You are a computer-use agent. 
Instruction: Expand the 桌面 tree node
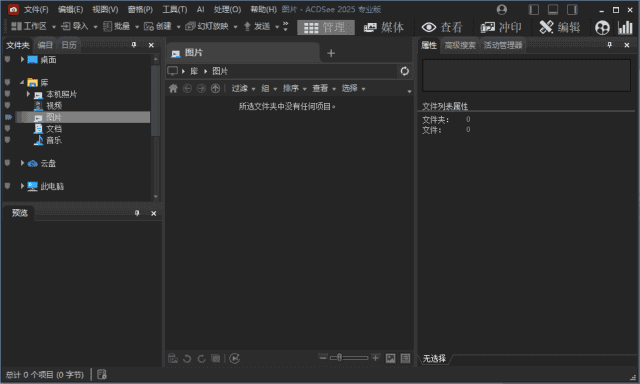pos(22,60)
